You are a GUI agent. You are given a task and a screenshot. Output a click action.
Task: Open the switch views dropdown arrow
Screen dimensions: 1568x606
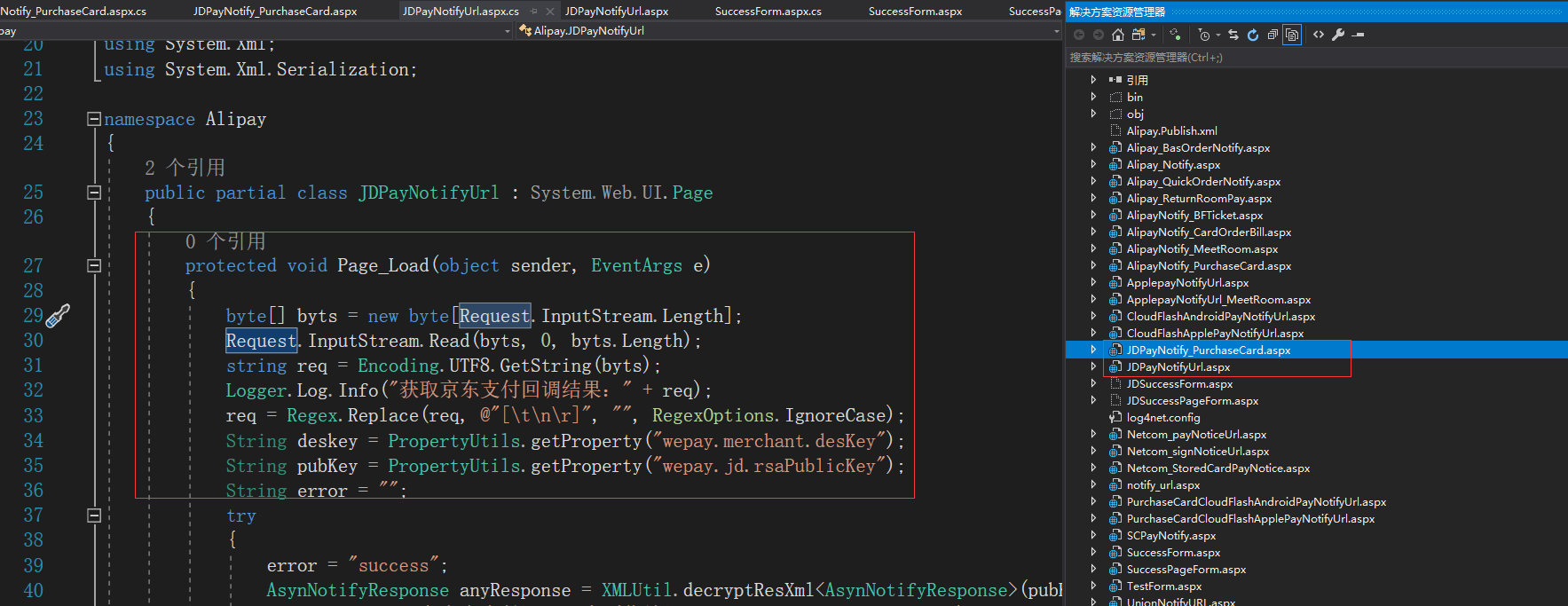pos(1154,35)
